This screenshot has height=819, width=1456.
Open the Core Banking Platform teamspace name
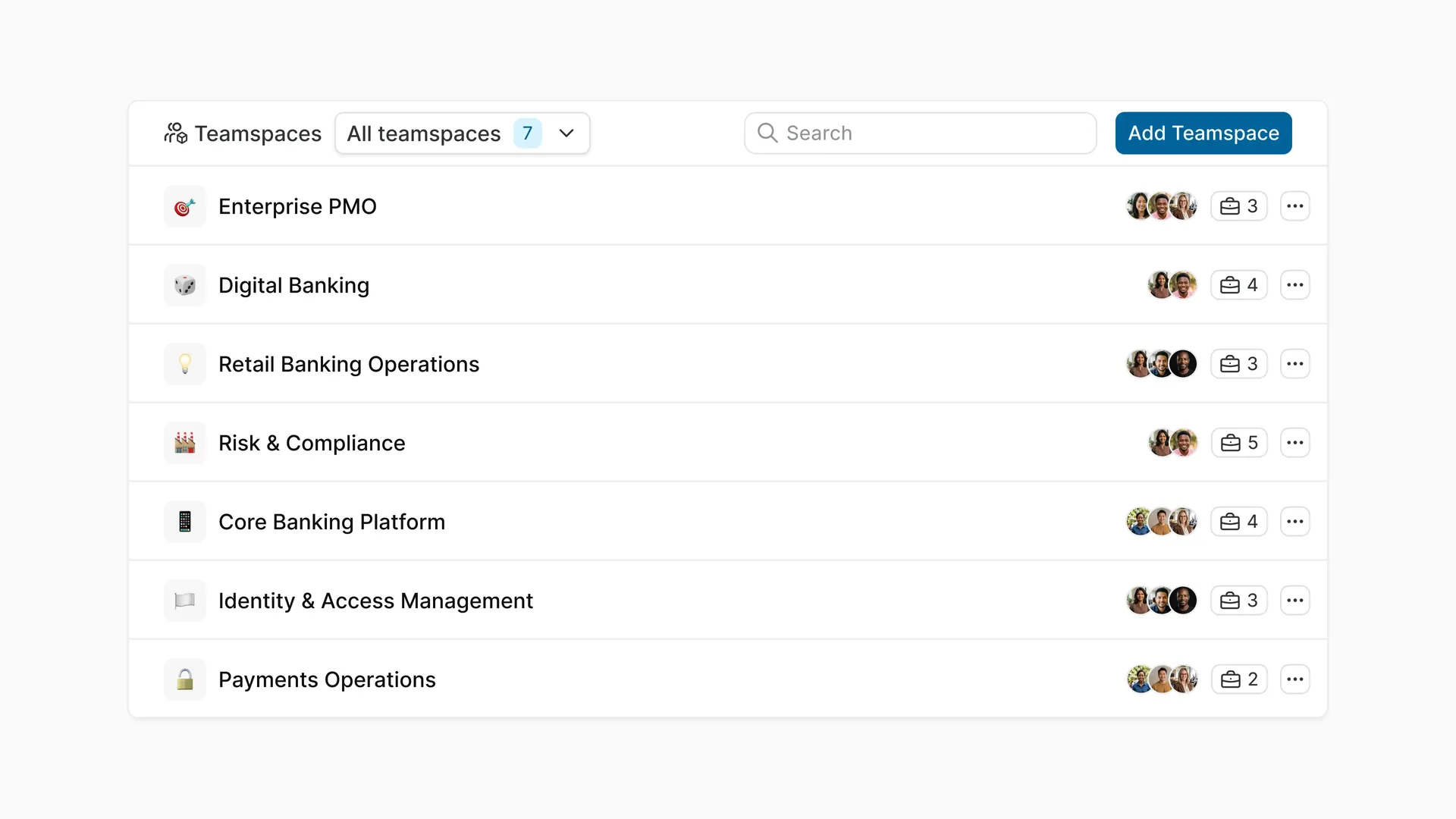coord(331,522)
